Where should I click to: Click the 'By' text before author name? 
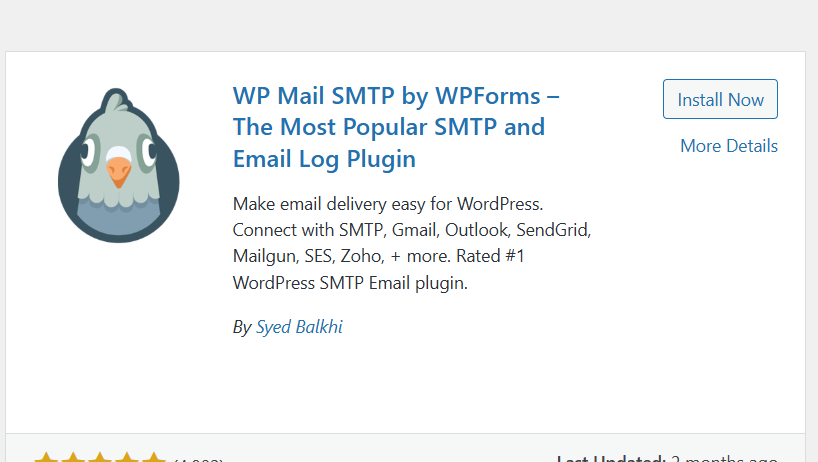pyautogui.click(x=242, y=327)
